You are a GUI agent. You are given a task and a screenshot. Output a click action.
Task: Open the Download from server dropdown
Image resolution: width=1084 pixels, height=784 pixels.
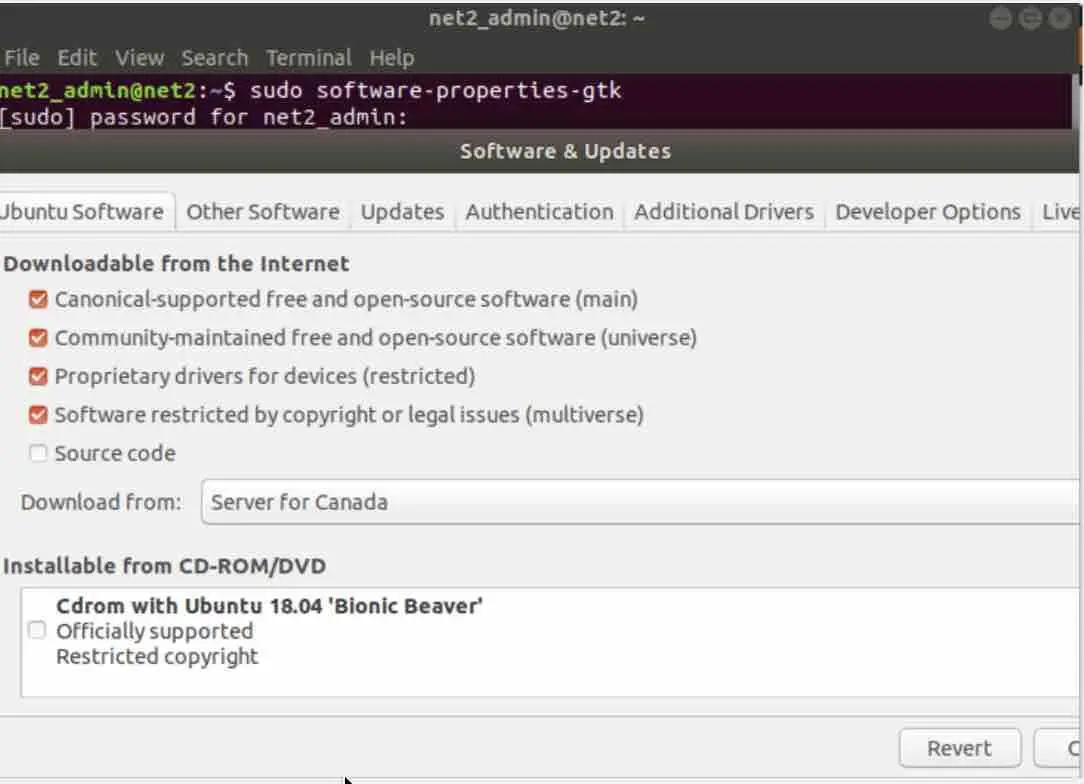[x=640, y=502]
